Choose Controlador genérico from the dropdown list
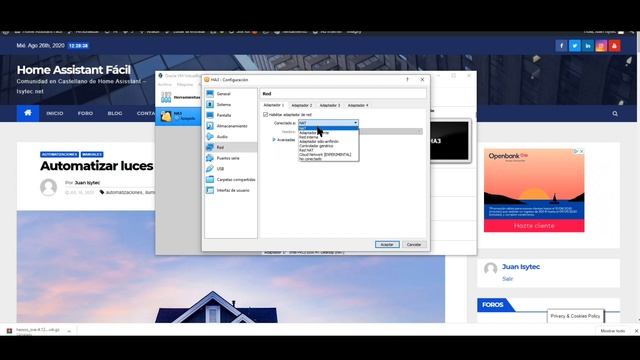This screenshot has height=360, width=640. 329,146
